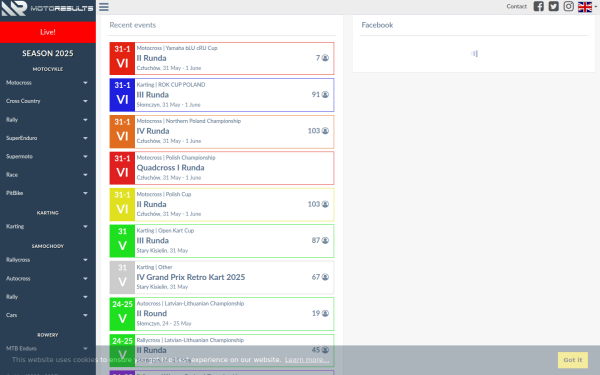
Task: Open the Twitter social icon
Action: (x=553, y=6)
